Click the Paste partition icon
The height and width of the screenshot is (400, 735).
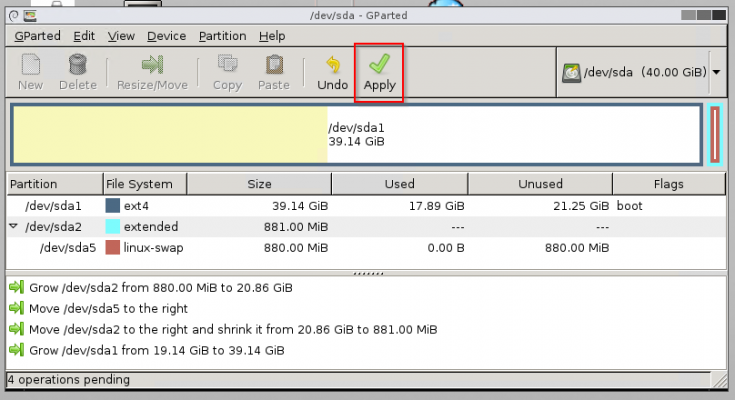273,66
